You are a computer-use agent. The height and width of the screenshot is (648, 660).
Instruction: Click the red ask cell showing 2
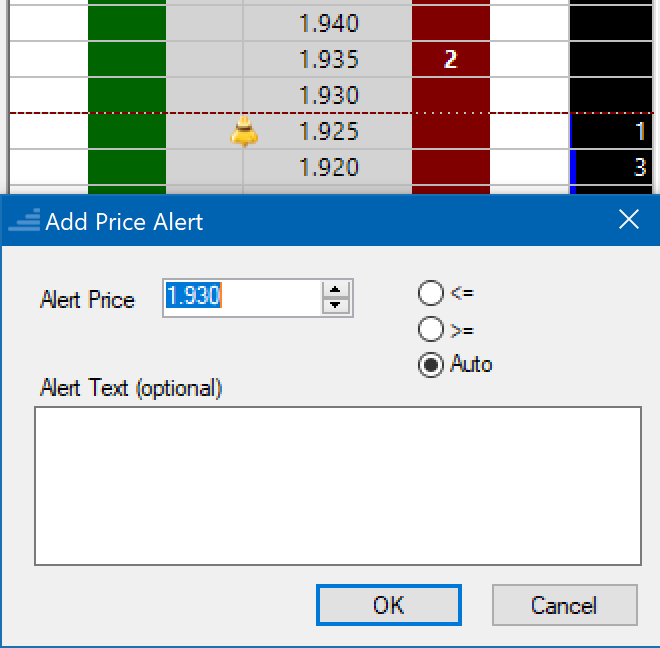tap(450, 60)
